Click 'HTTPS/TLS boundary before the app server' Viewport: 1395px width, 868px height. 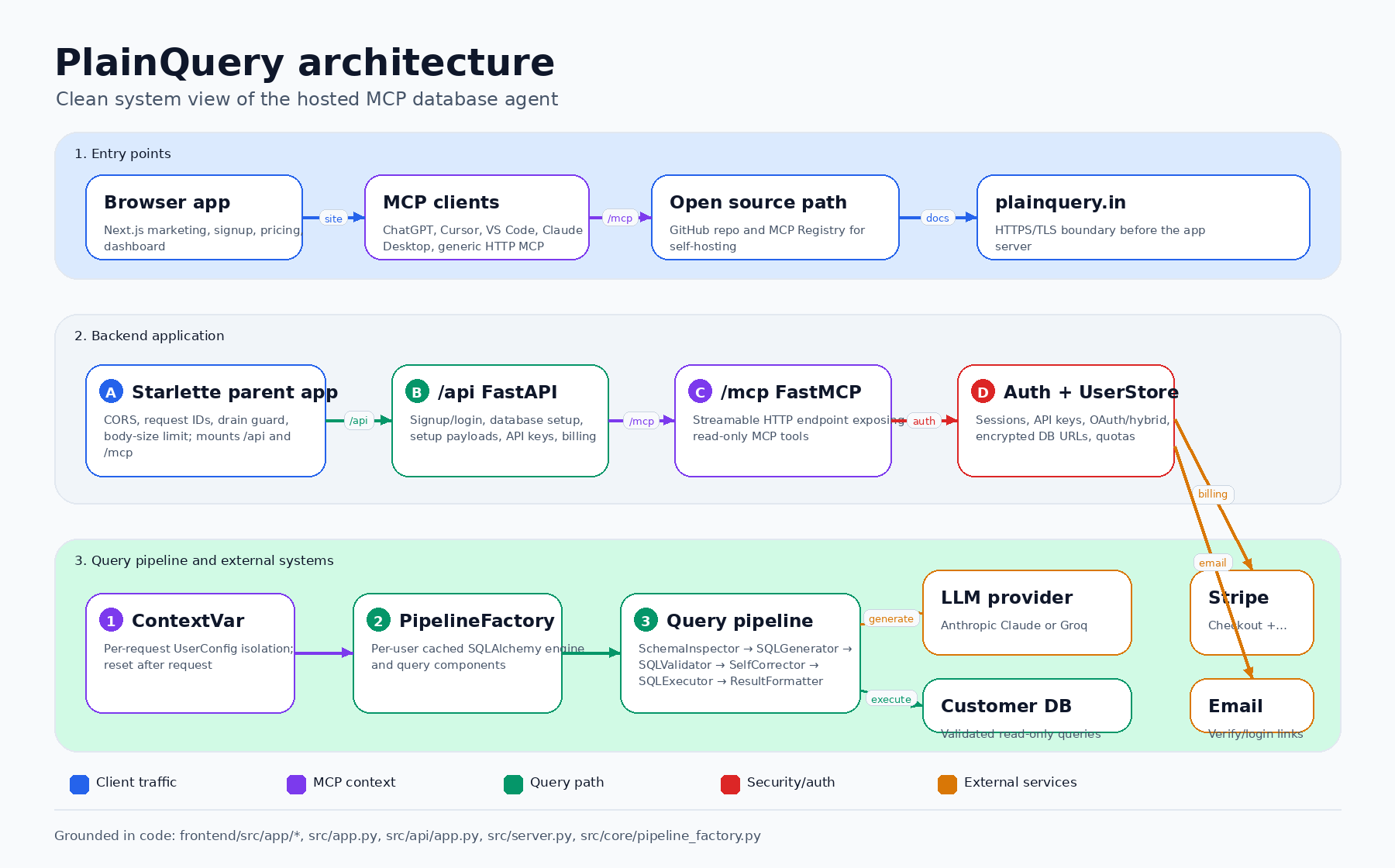(1100, 238)
